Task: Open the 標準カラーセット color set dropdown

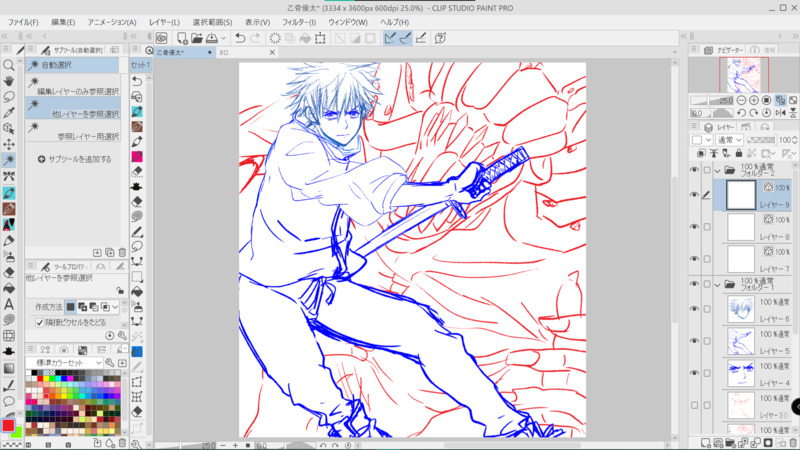Action: pos(65,362)
